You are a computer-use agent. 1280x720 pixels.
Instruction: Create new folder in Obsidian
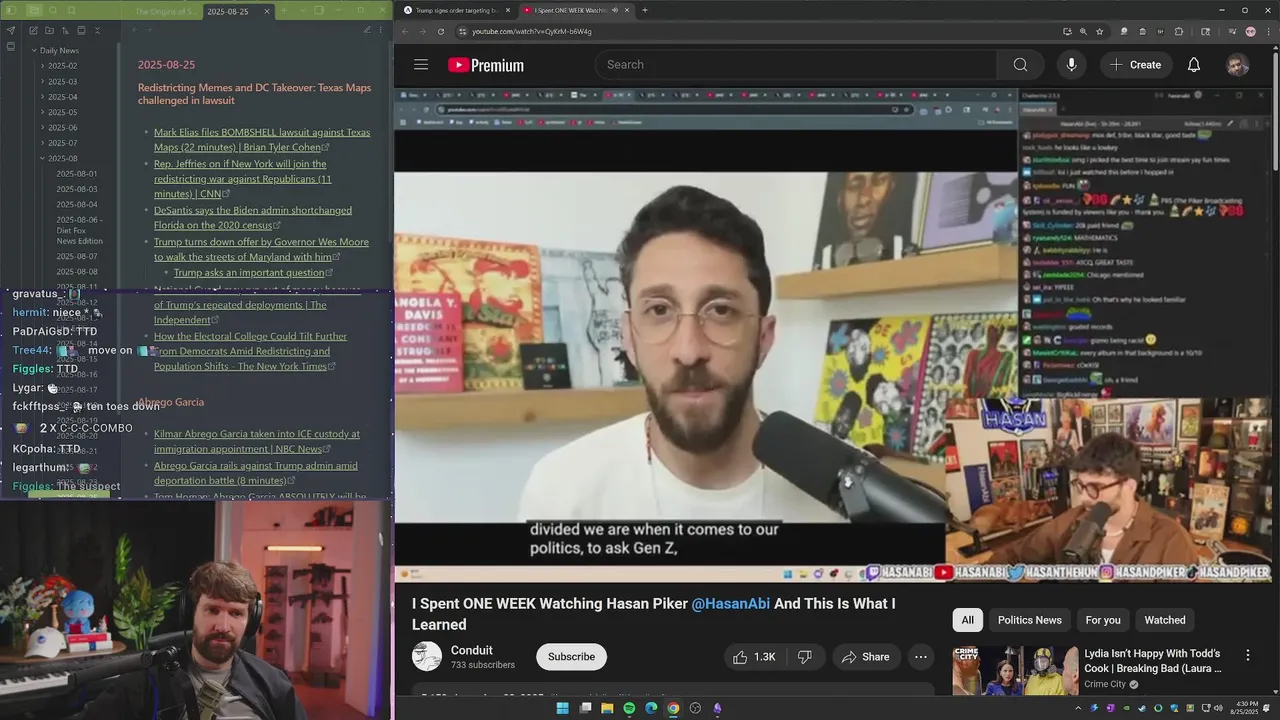coord(49,31)
